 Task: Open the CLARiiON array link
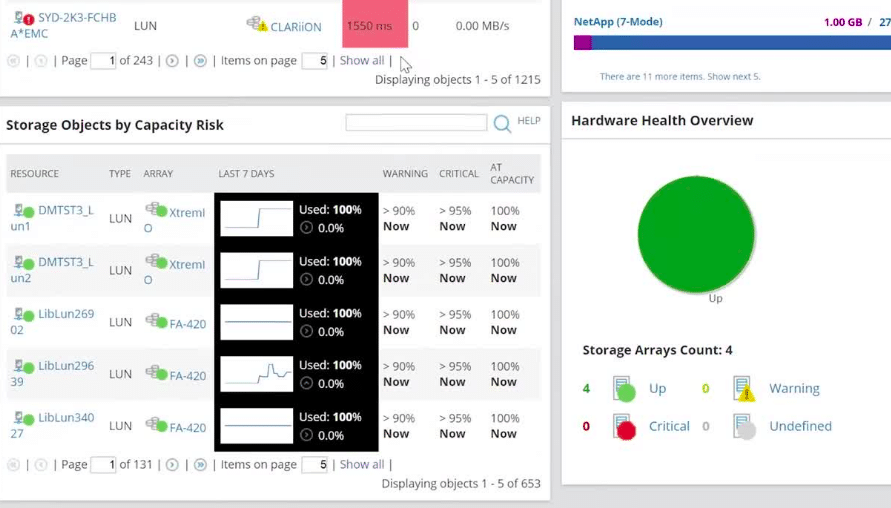[x=295, y=27]
